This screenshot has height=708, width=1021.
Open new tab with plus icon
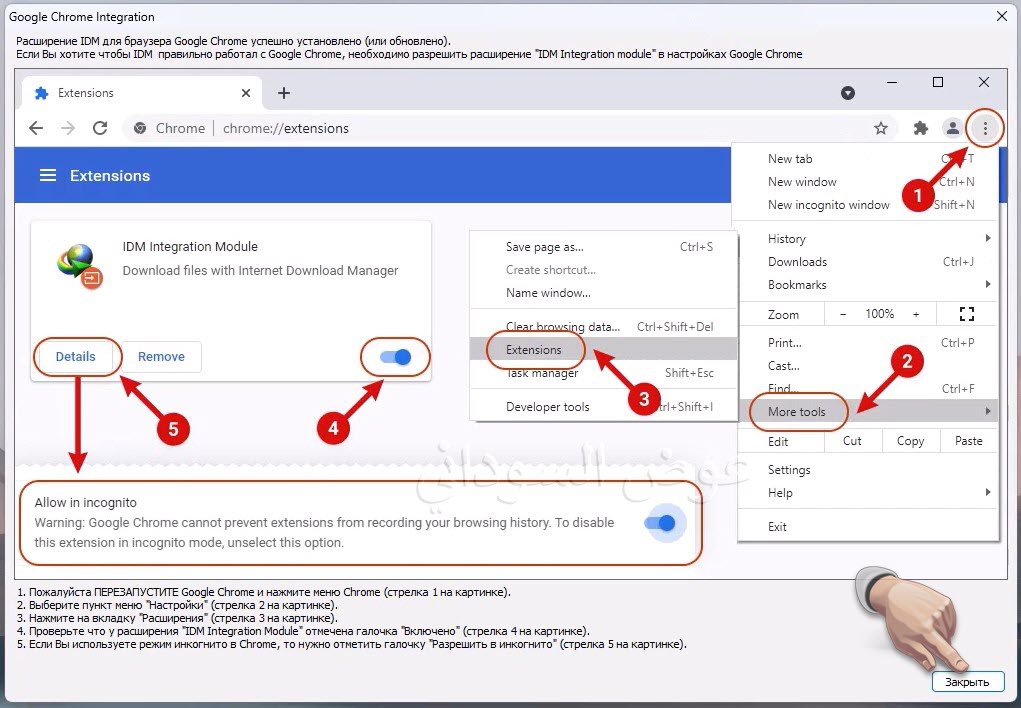[x=284, y=93]
